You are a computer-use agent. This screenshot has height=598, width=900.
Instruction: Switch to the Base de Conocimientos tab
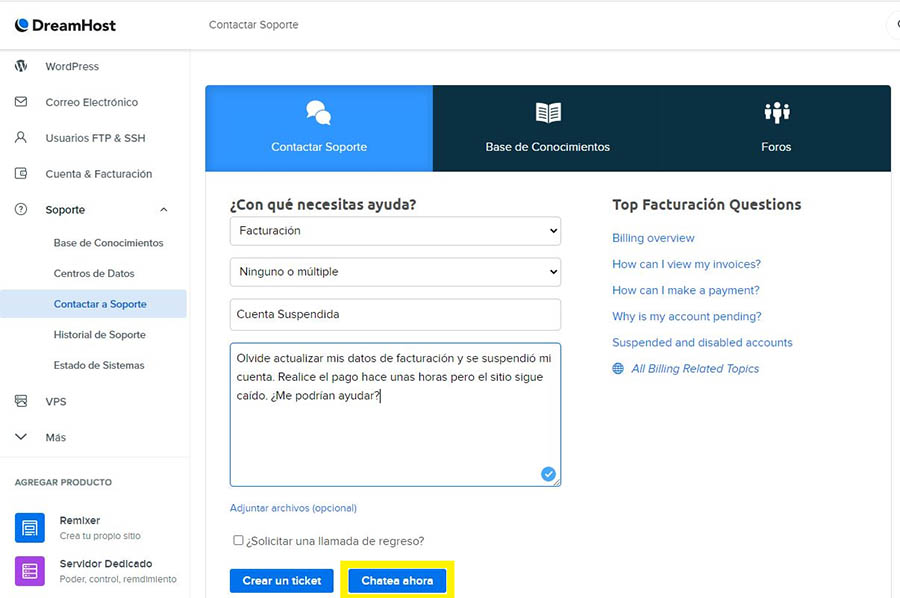(x=547, y=128)
